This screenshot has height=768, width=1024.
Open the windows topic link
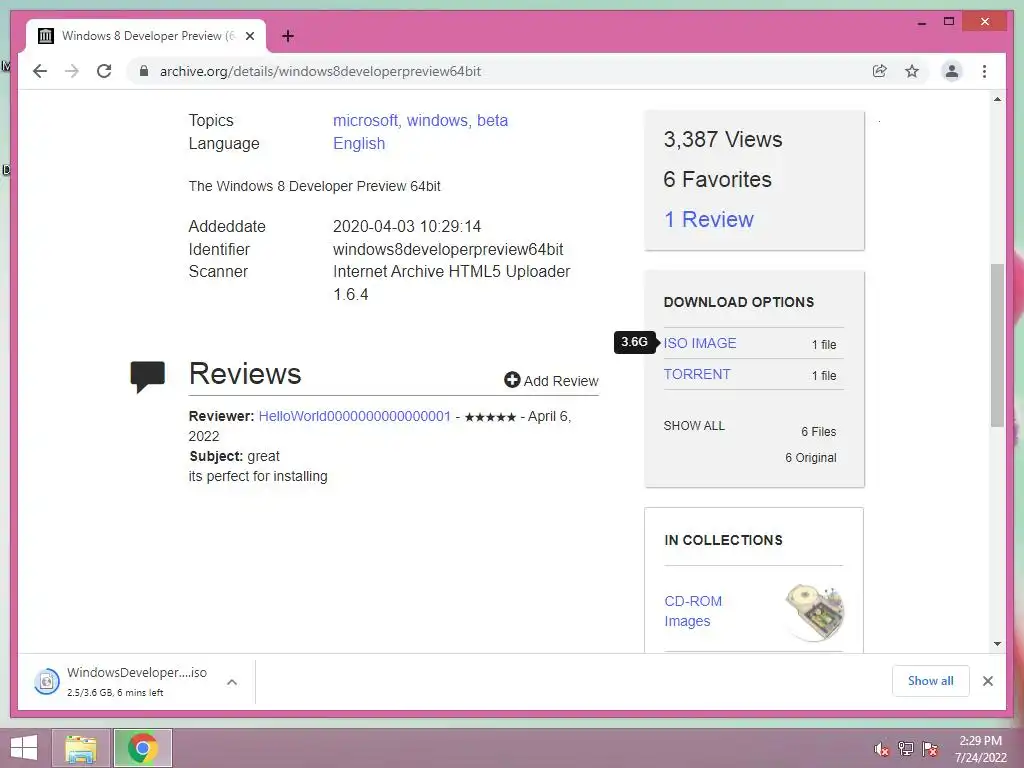438,121
